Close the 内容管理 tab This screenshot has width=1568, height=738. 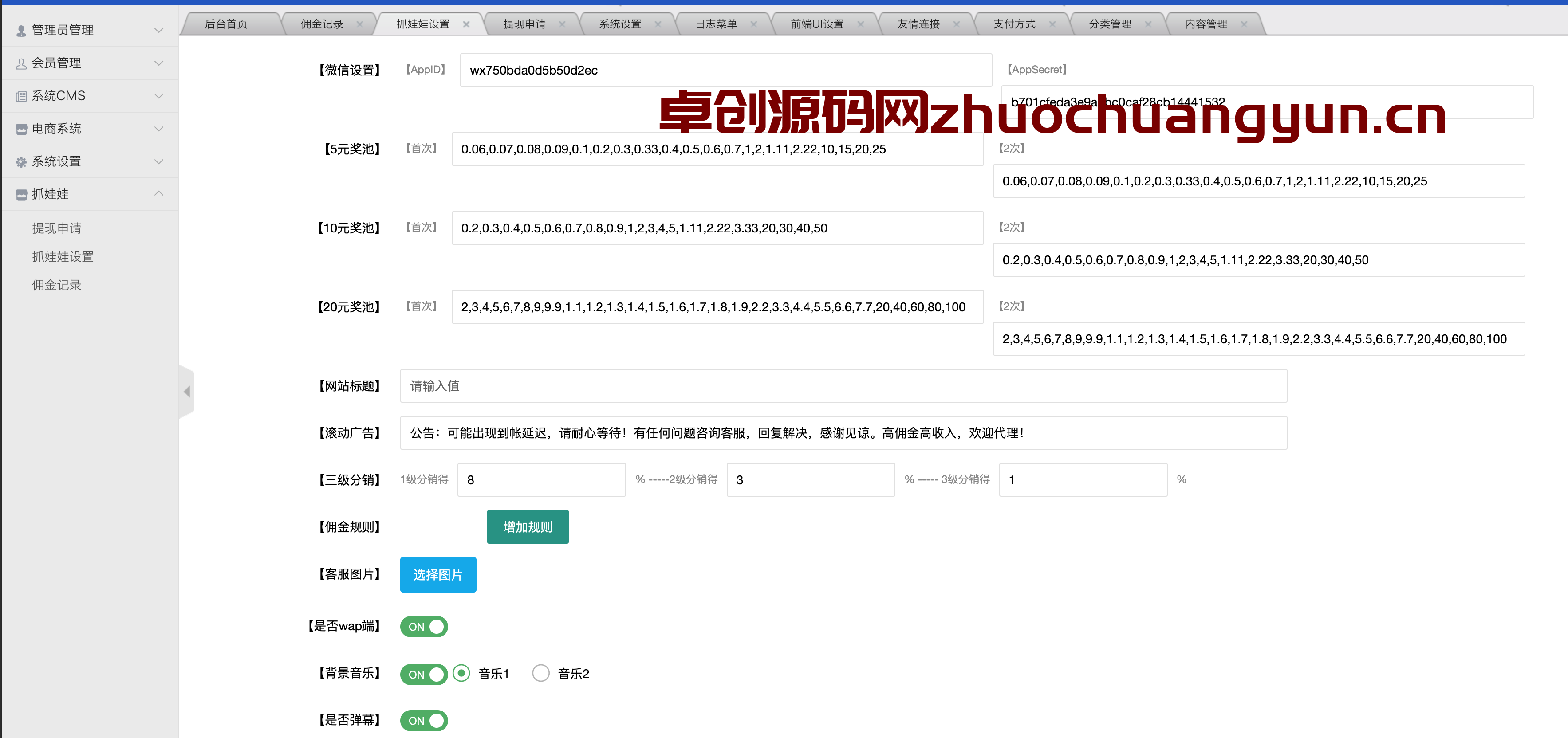pos(1244,24)
